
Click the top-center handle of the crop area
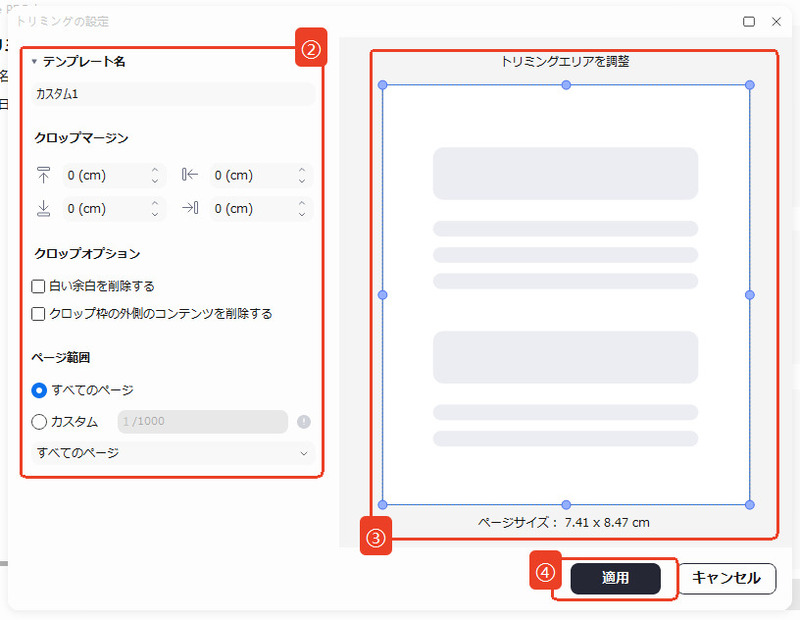click(565, 83)
